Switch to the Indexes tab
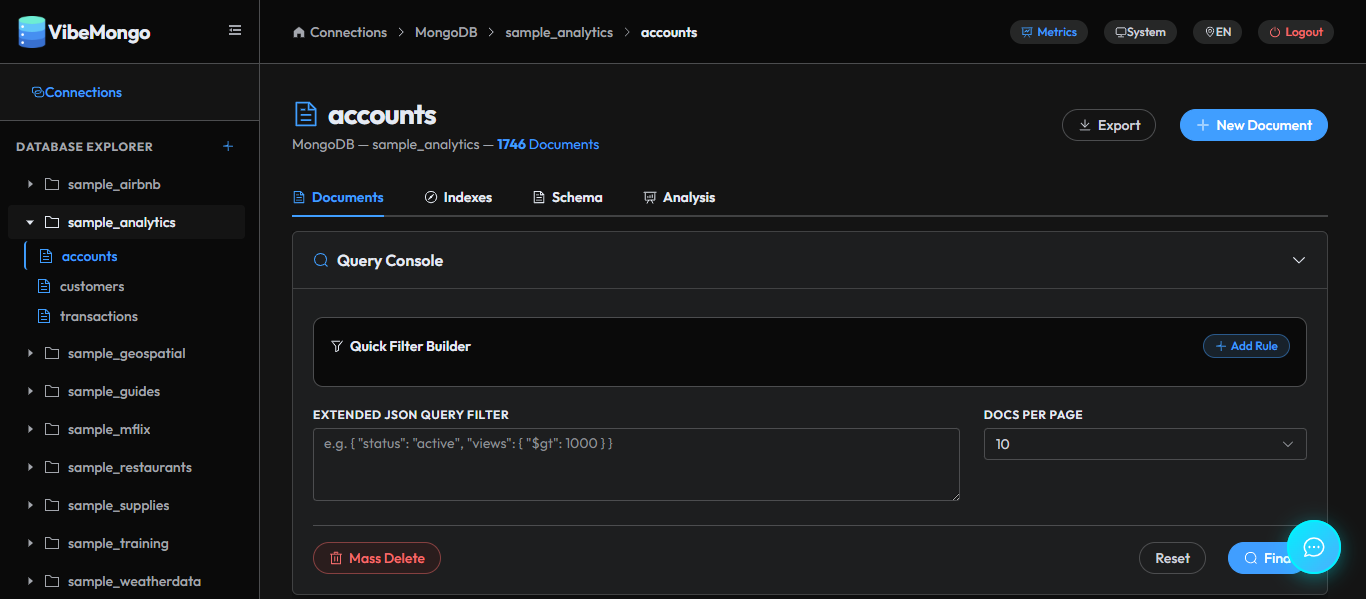 (x=458, y=197)
